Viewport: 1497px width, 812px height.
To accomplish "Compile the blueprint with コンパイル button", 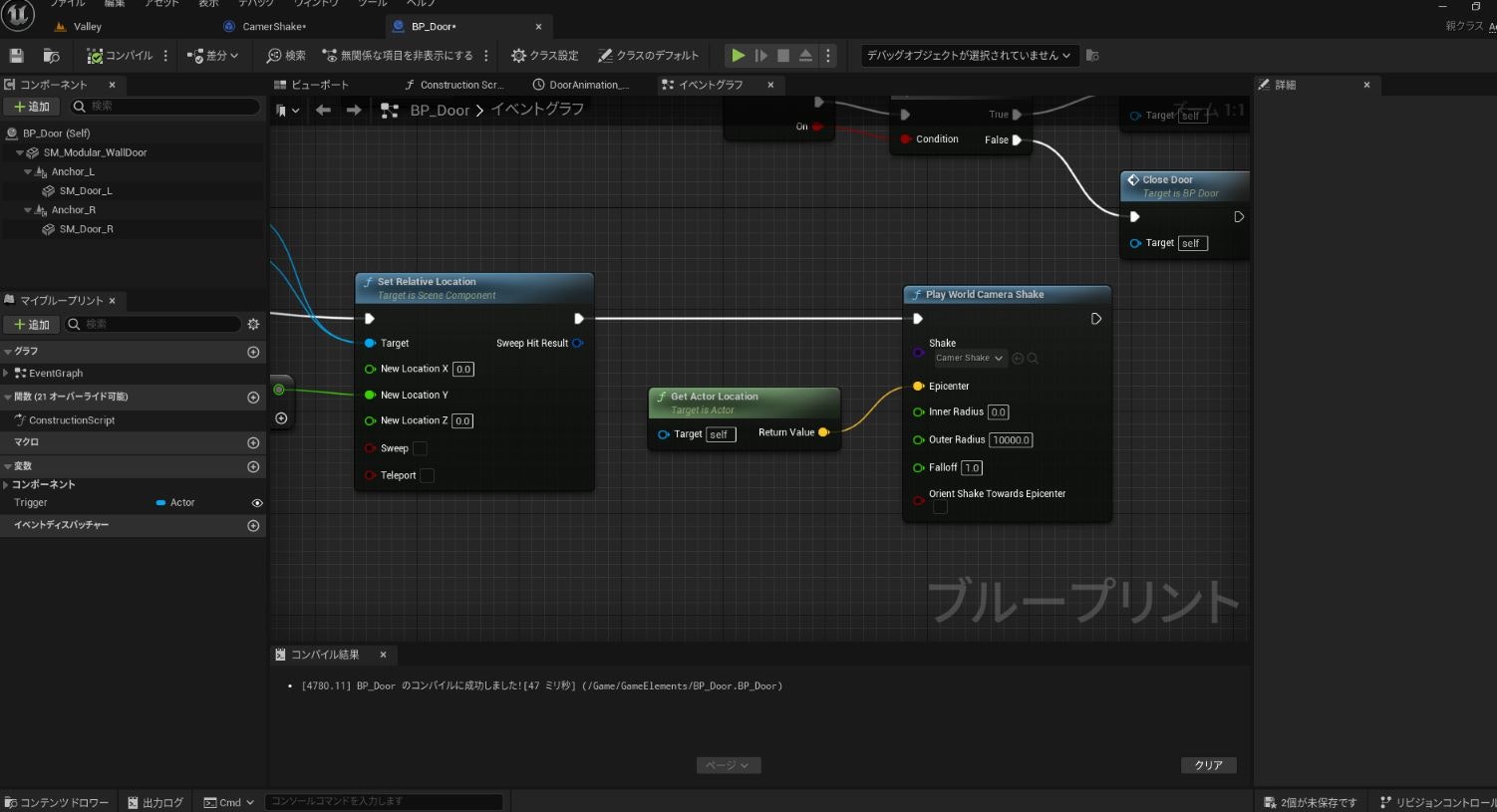I will [x=120, y=56].
